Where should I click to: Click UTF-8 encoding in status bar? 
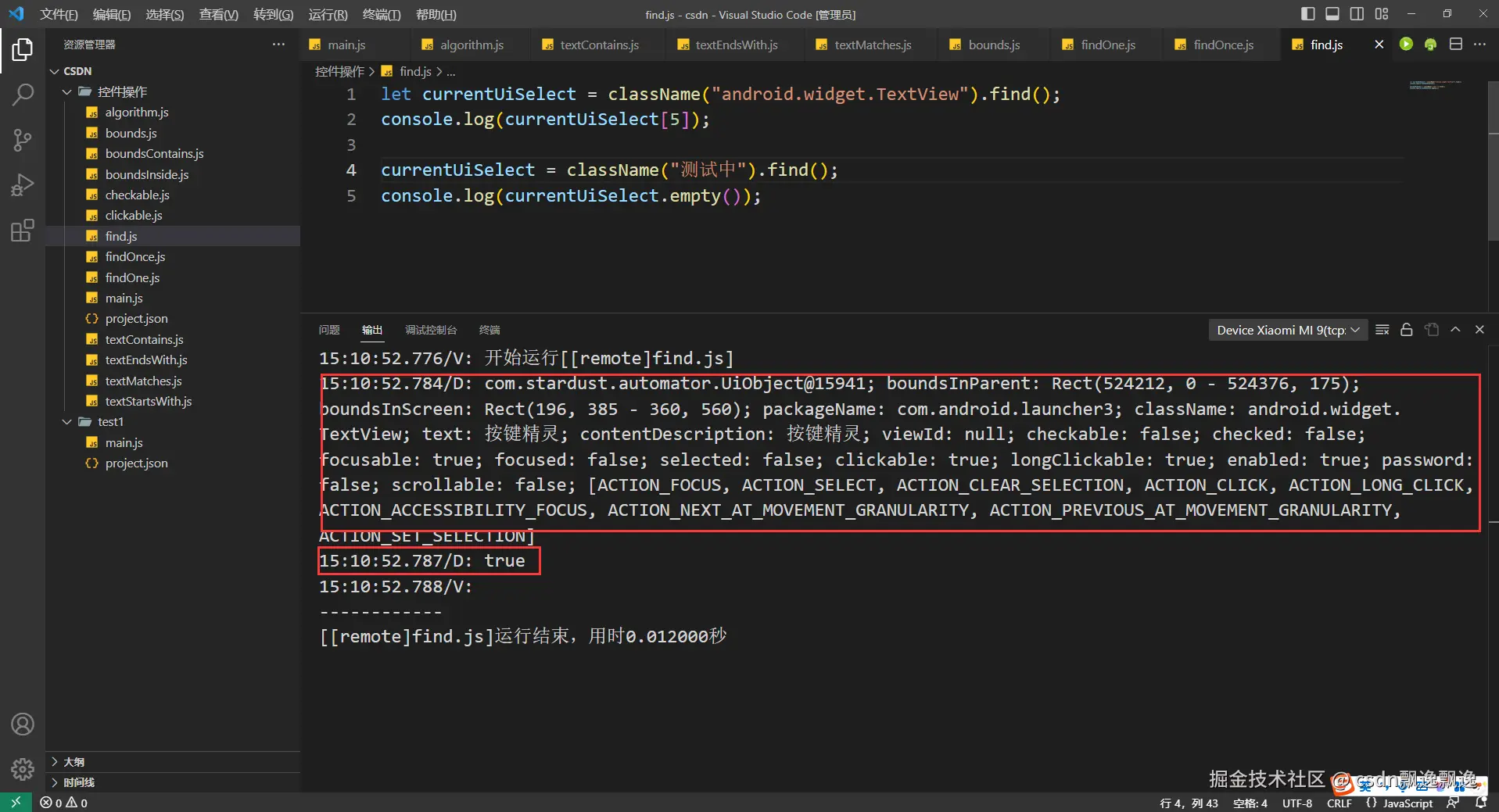pos(1296,803)
